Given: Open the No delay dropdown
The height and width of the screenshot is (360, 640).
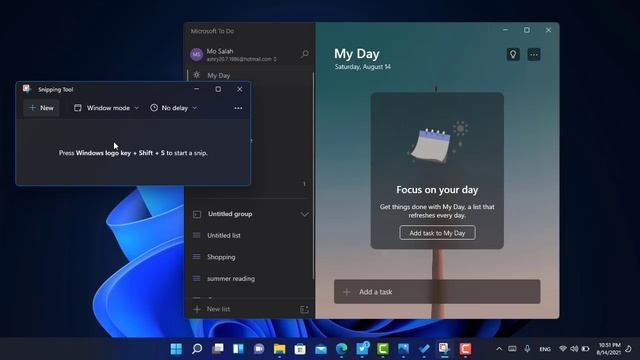Looking at the screenshot, I should [173, 108].
